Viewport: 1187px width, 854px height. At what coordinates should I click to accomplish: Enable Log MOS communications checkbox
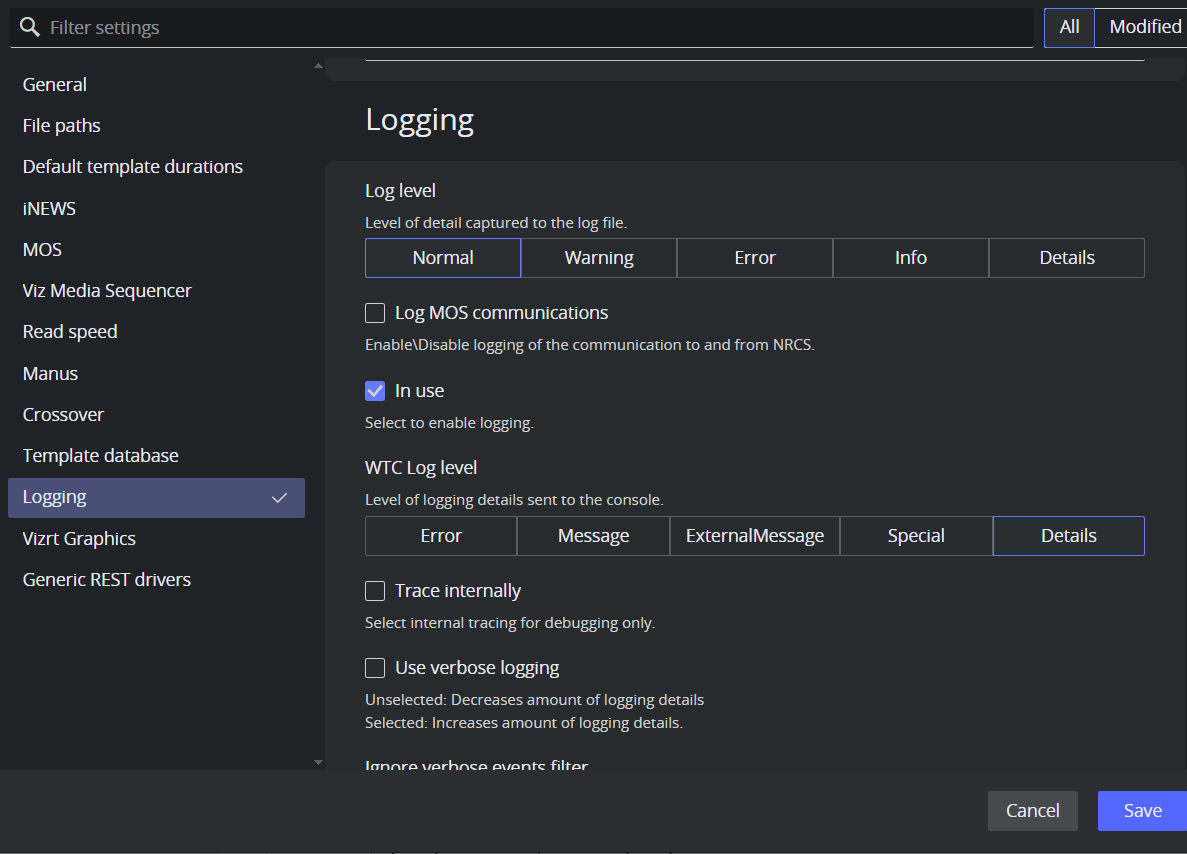375,313
